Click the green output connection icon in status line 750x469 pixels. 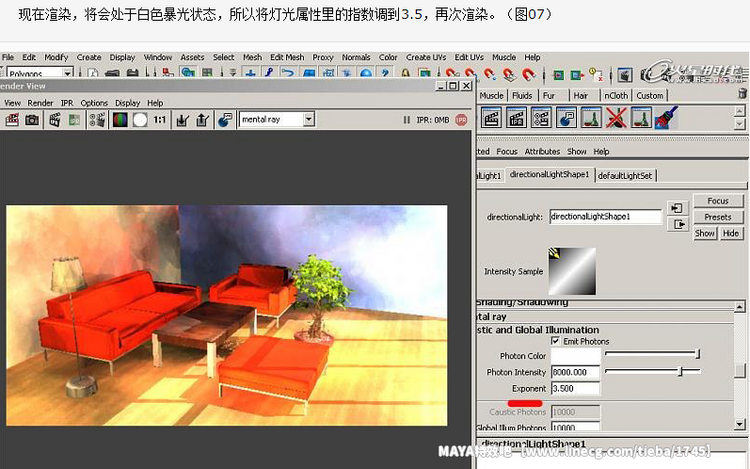point(577,75)
